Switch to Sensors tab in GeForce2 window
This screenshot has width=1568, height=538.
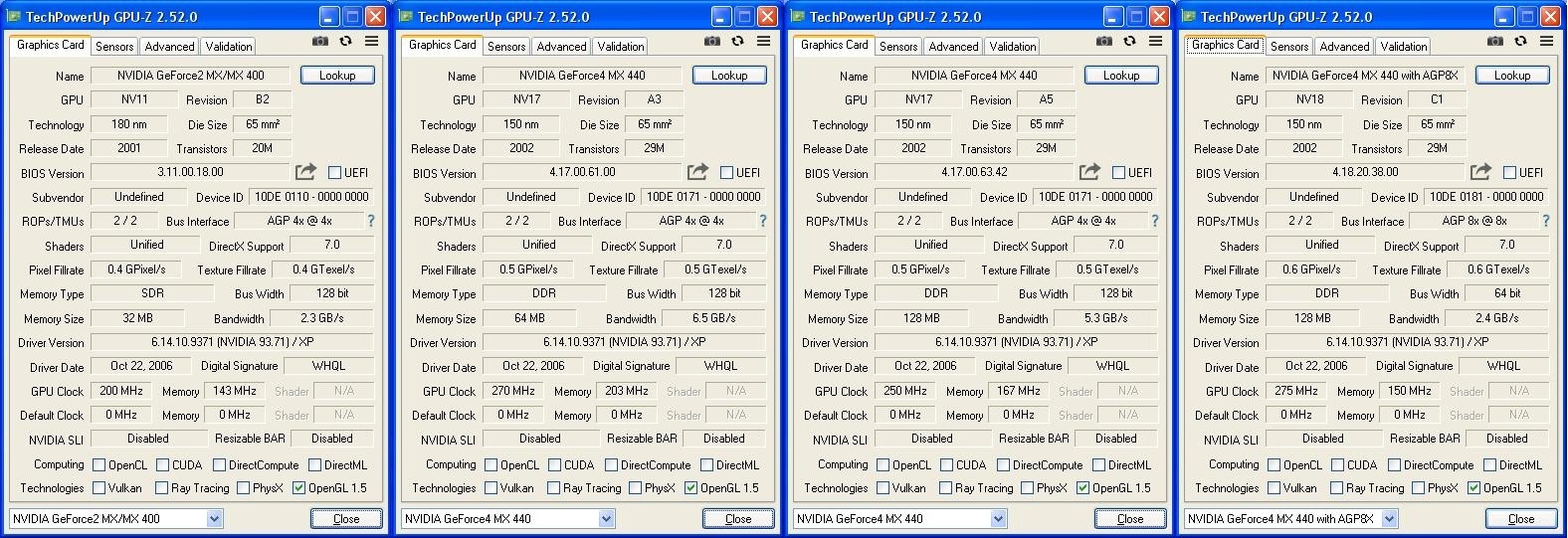tap(114, 47)
